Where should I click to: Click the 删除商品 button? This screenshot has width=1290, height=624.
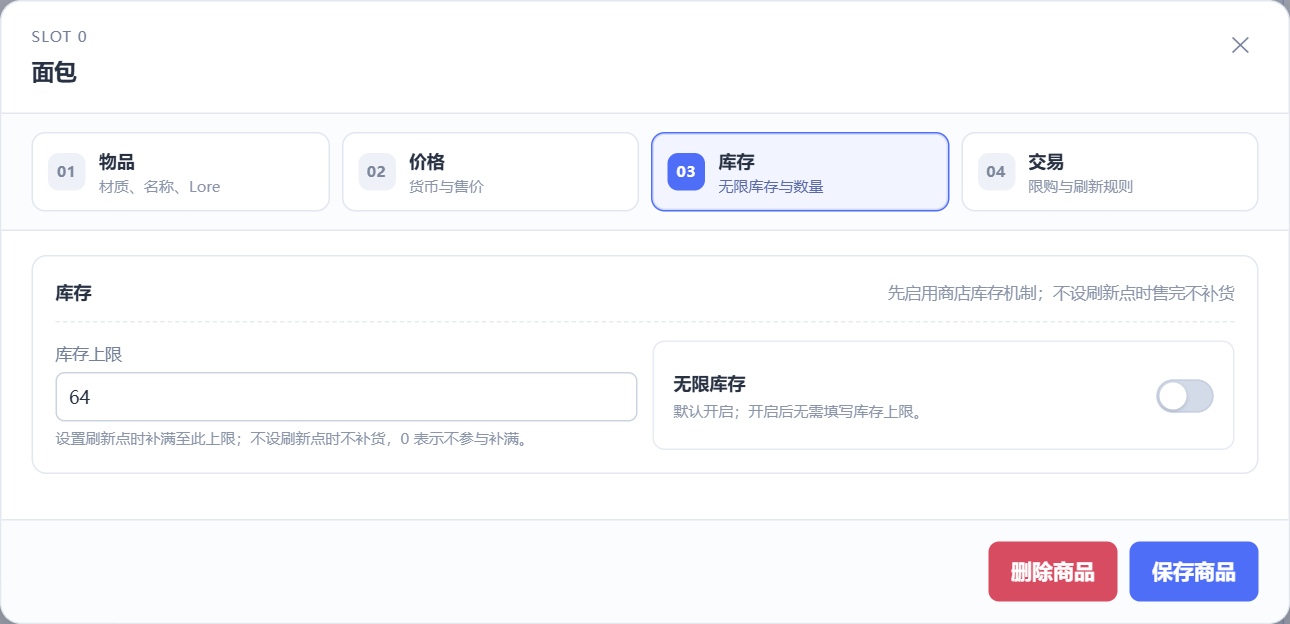(1052, 572)
